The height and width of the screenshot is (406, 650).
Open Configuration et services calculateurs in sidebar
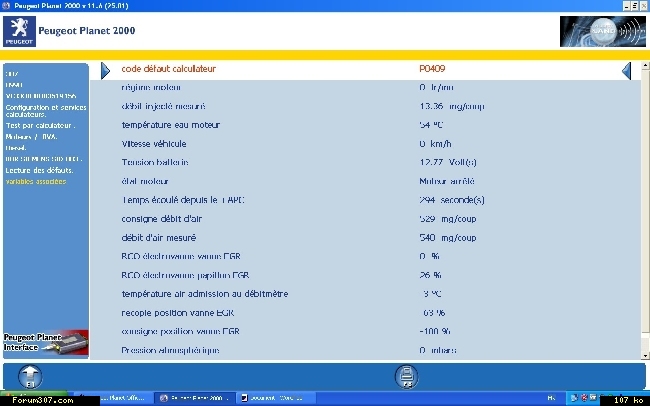click(46, 111)
